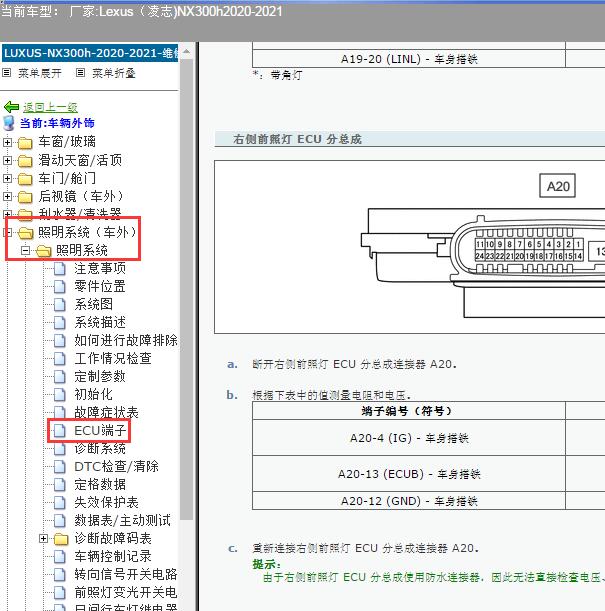Expand the 刮水器/清洗器 tree node

7,214
